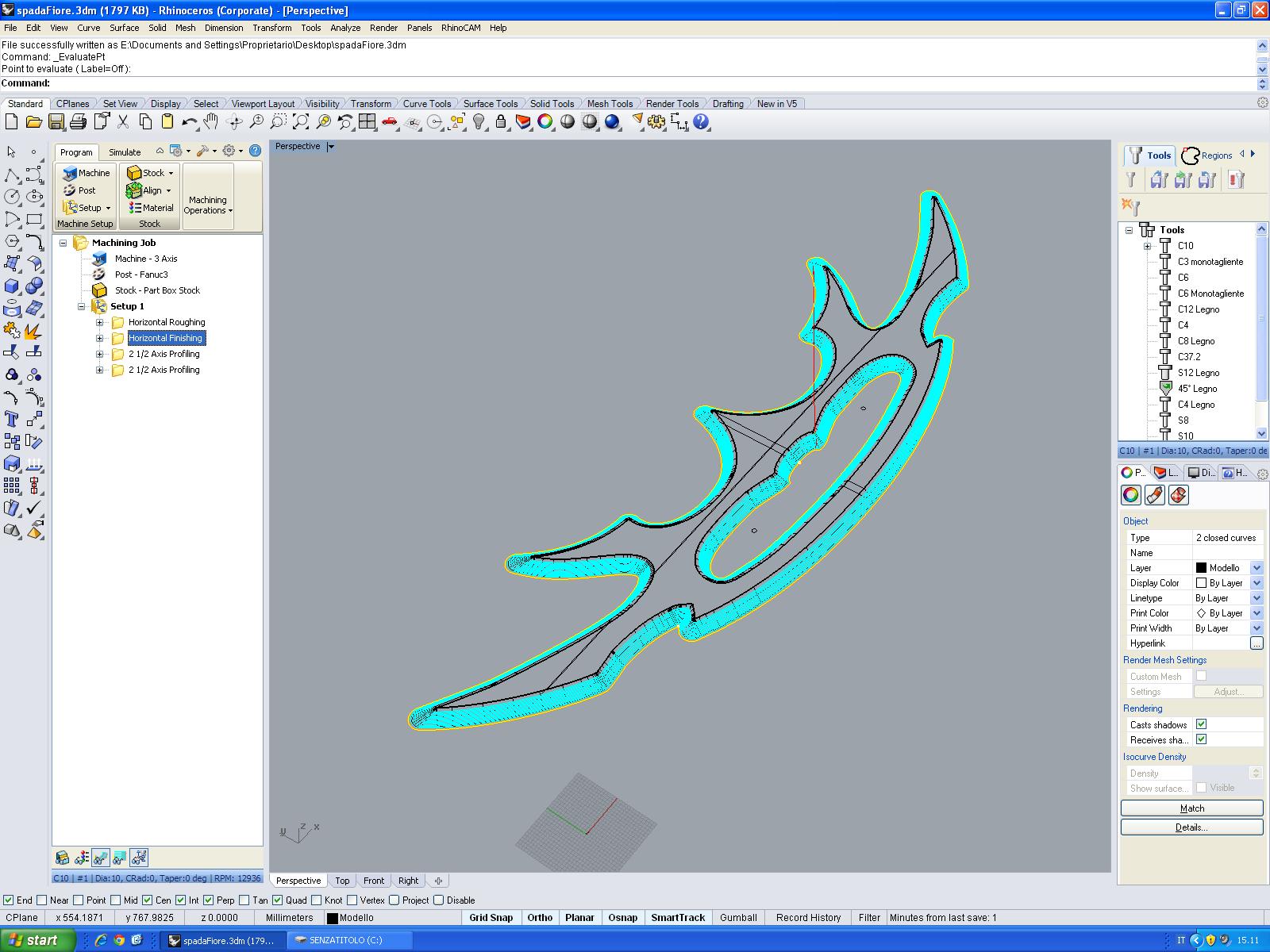Click the Details... button
The image size is (1270, 952).
tap(1191, 827)
